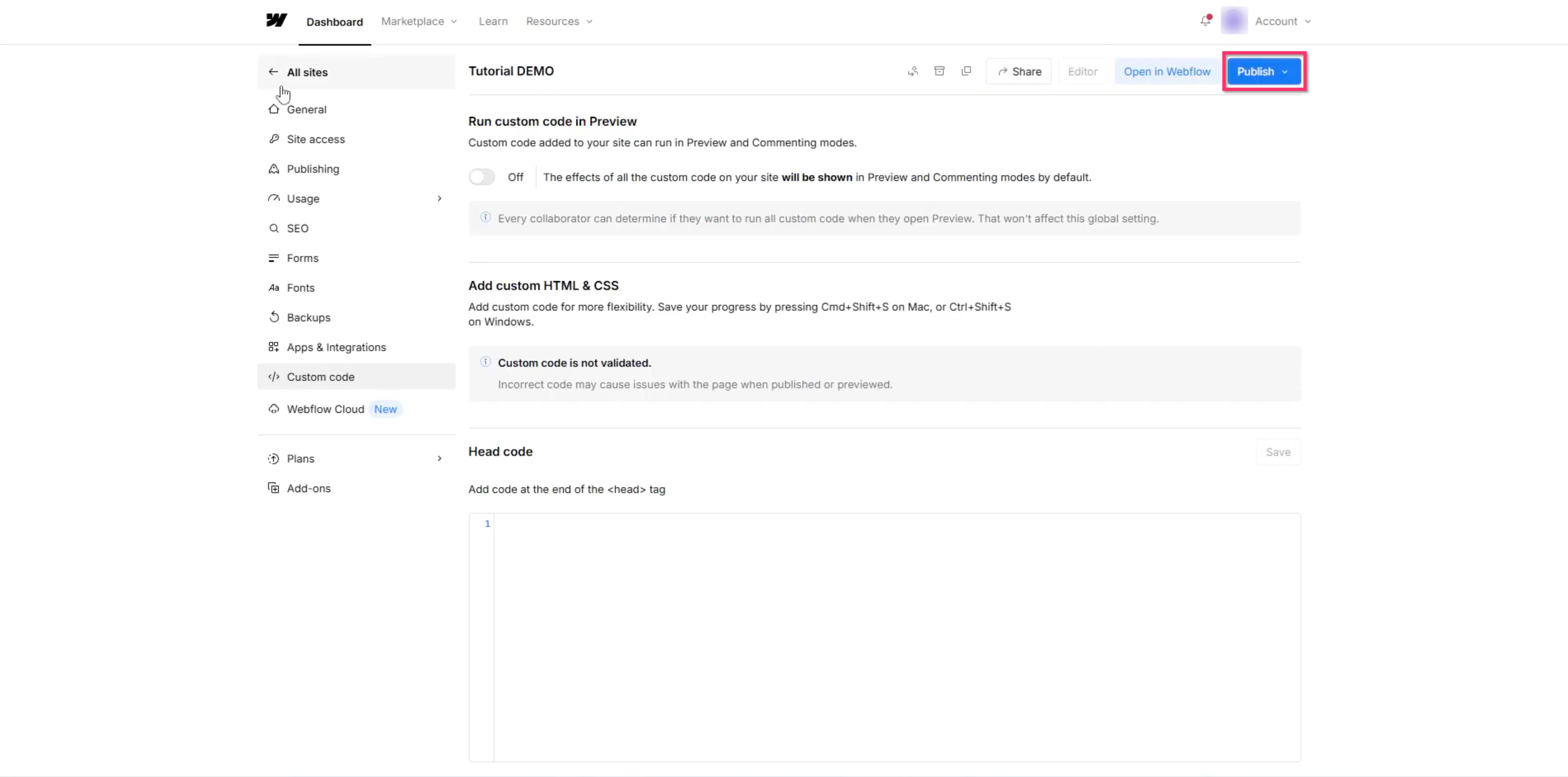Open the Account dropdown menu

[x=1282, y=21]
